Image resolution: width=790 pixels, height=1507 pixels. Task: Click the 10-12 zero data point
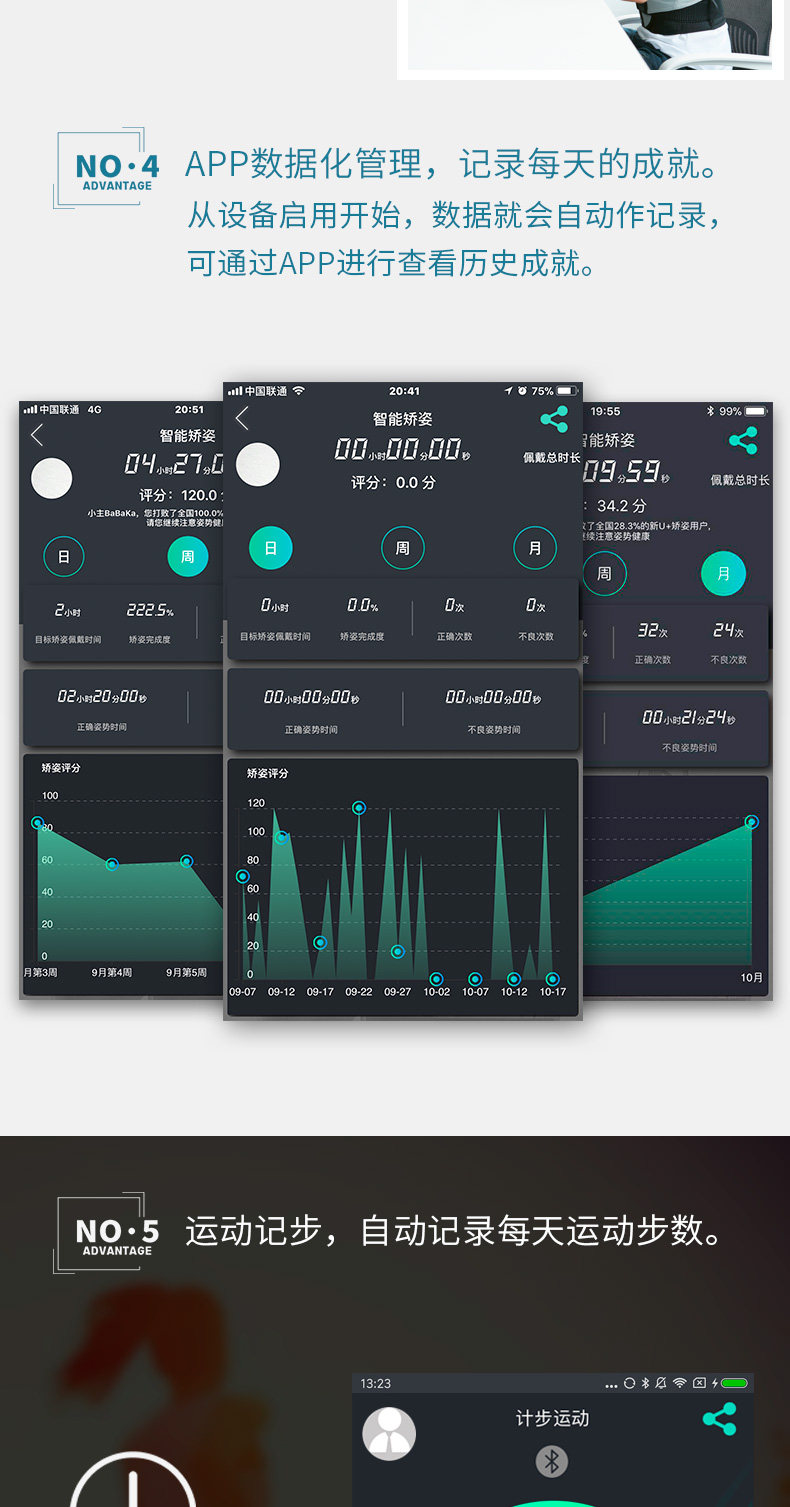tap(514, 979)
